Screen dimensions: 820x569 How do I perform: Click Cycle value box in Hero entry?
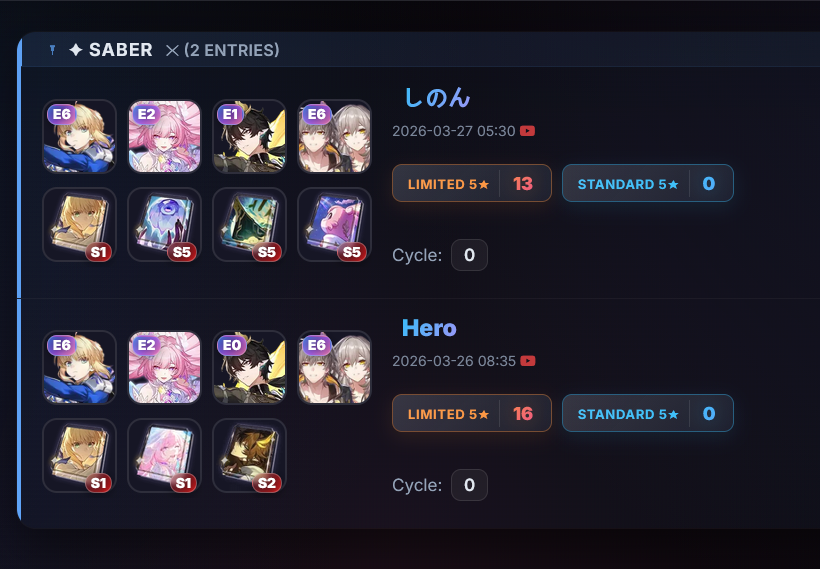coord(469,485)
